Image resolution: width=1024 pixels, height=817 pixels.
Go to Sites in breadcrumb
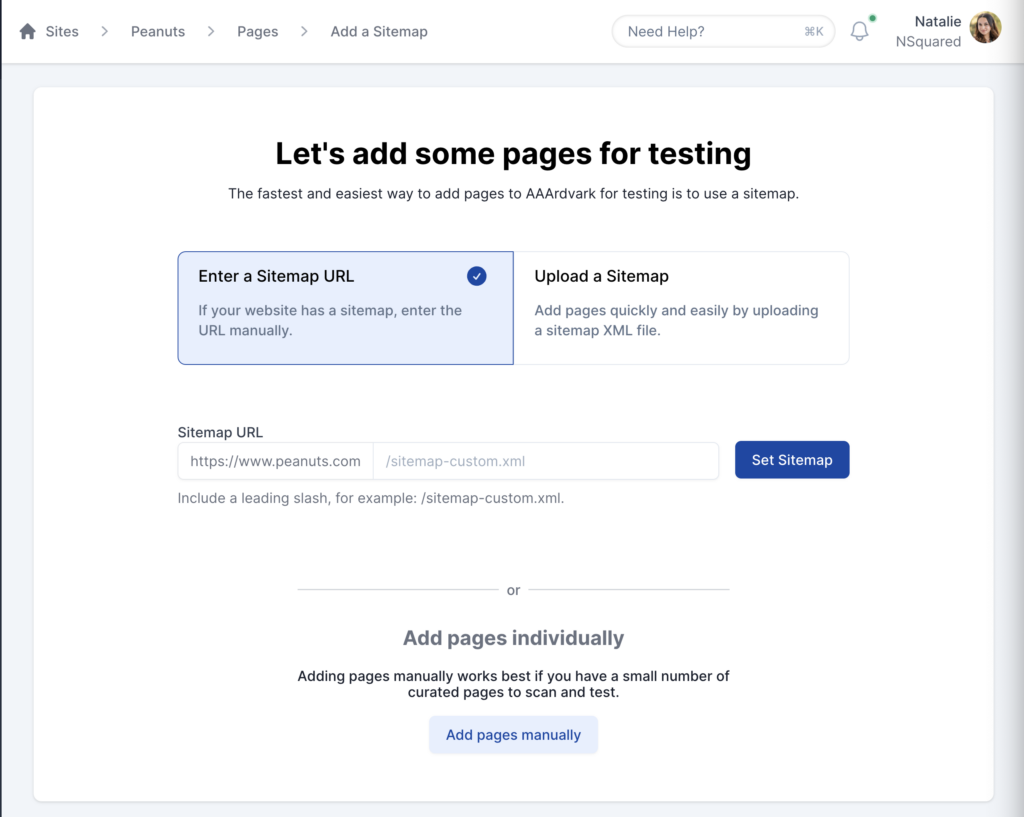(62, 31)
